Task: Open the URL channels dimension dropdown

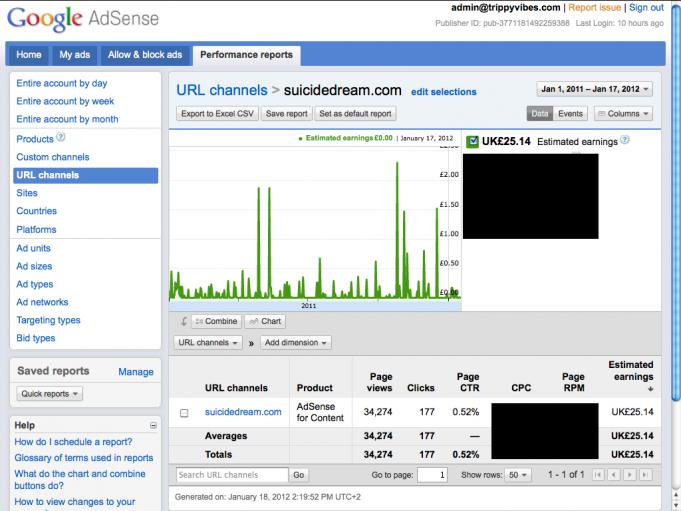Action: click(x=208, y=343)
